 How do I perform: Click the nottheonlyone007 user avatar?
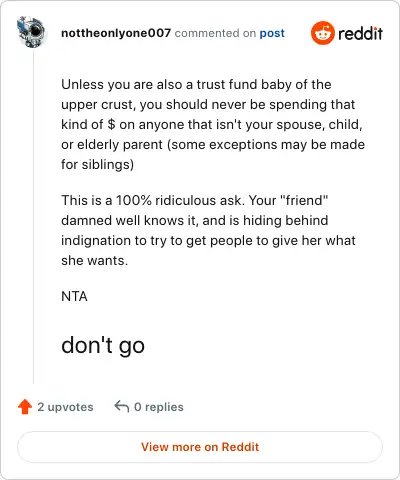[x=32, y=32]
